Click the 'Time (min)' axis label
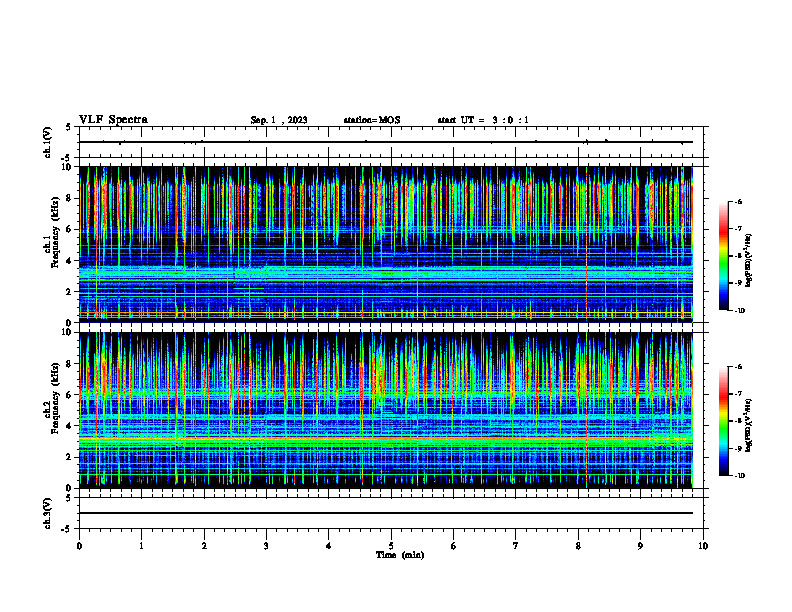 pos(400,555)
